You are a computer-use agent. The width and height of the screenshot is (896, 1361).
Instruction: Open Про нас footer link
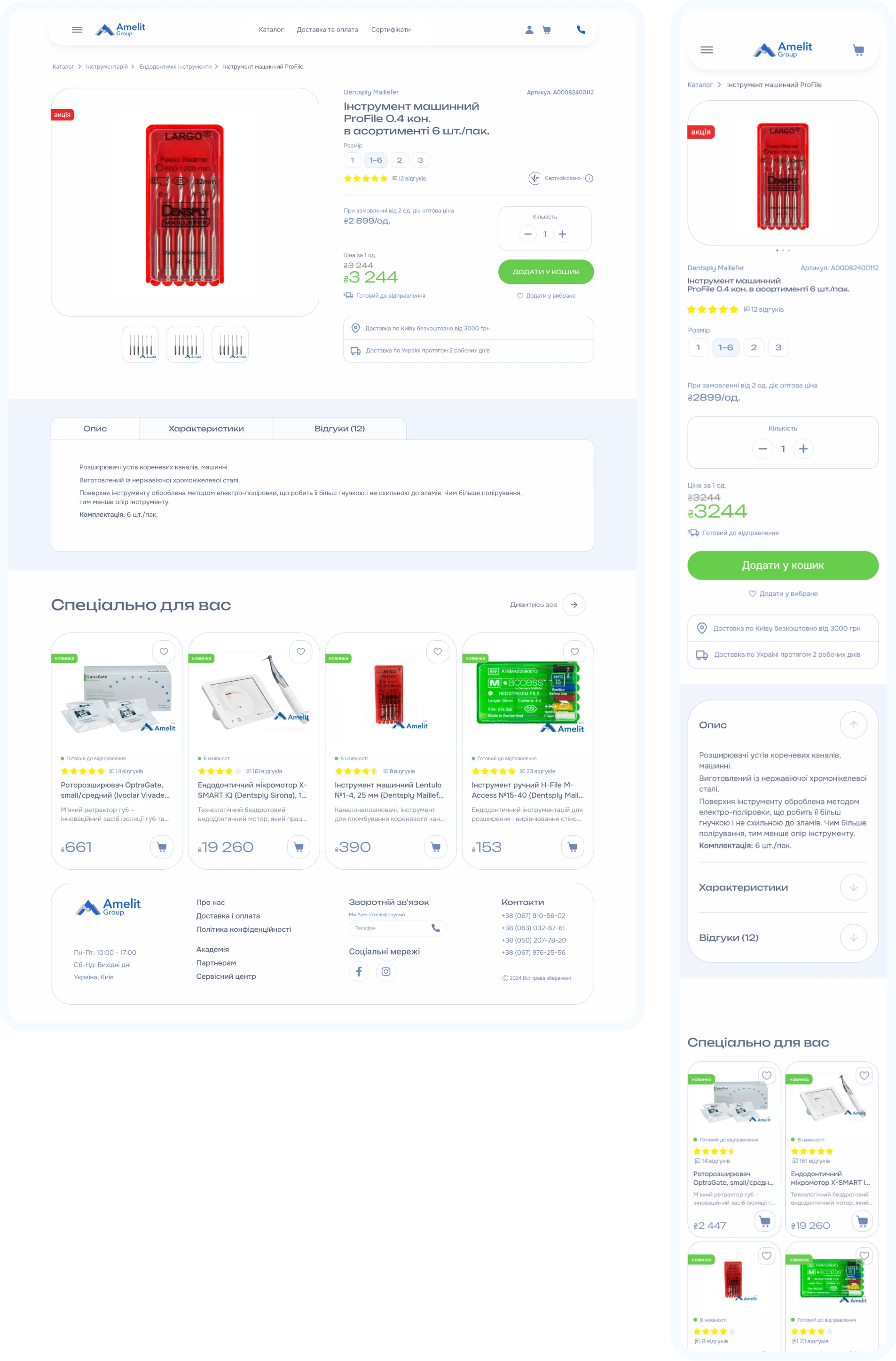tap(211, 902)
